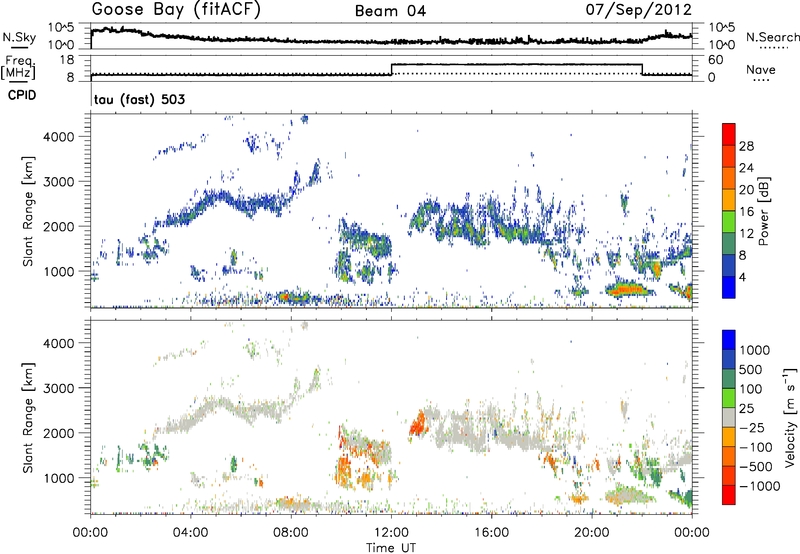Click the bottom blue Power colorbar segment
This screenshot has width=800, height=554.
coord(729,287)
